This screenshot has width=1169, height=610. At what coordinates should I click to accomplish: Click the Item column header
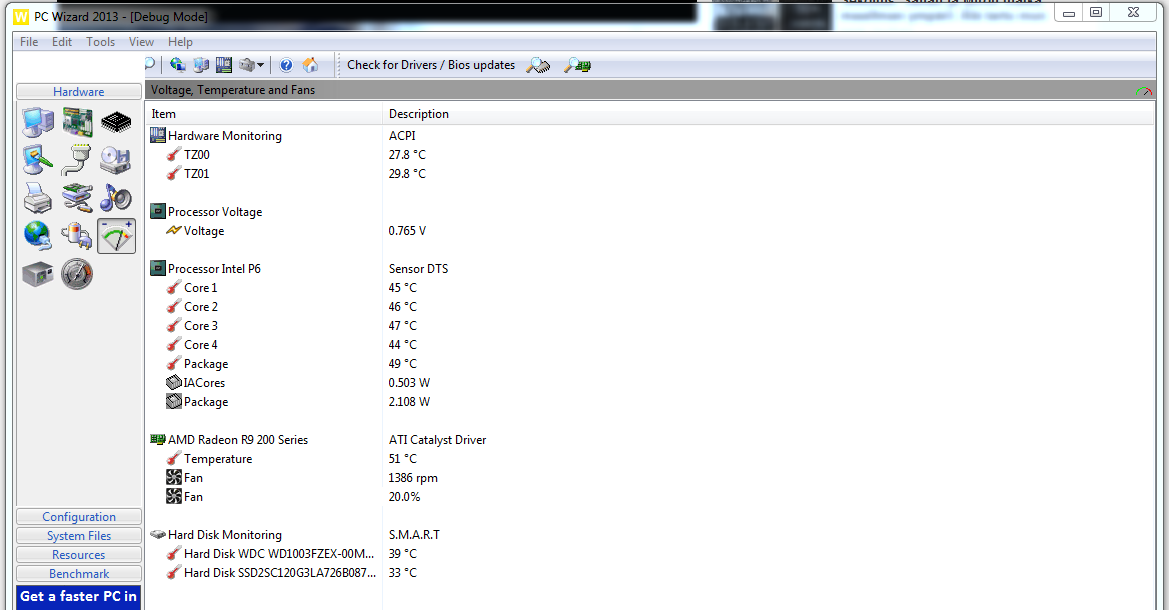[x=263, y=113]
